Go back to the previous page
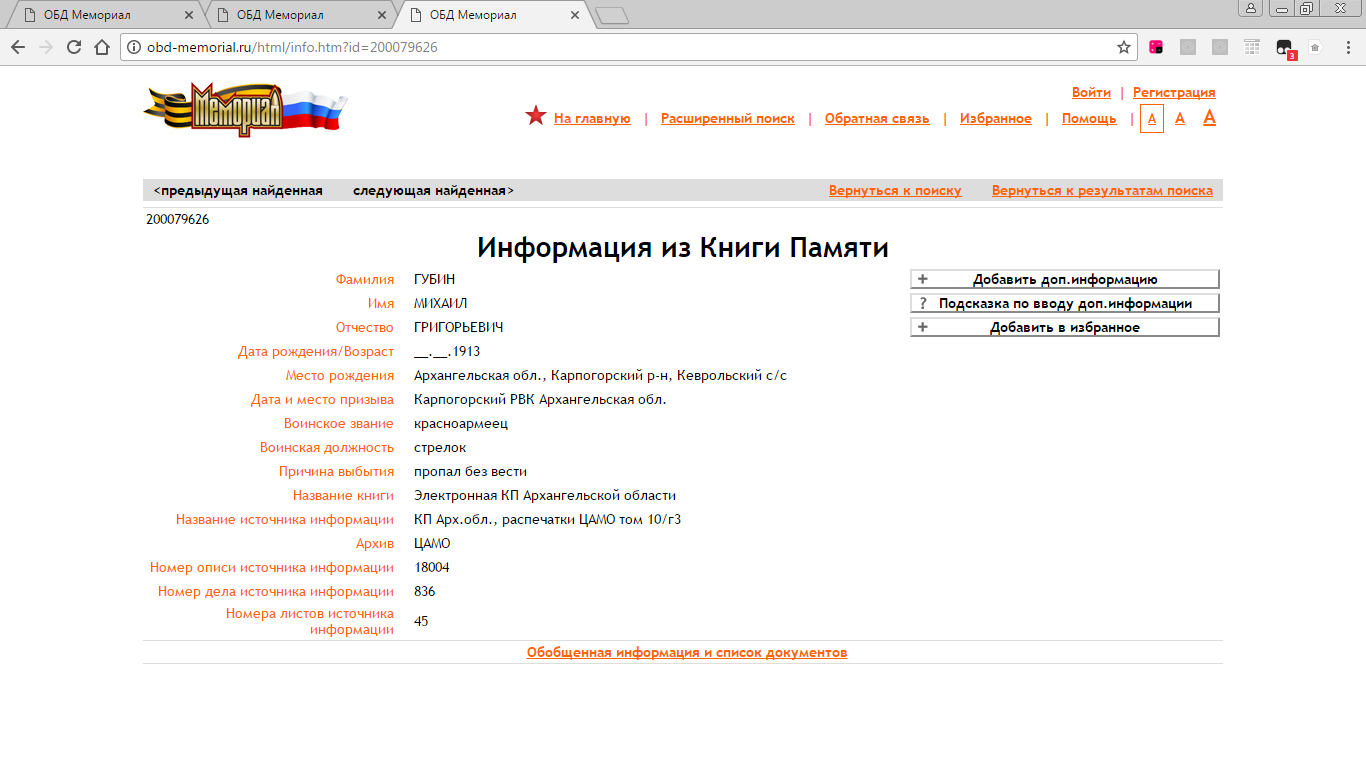This screenshot has width=1366, height=768. pos(18,47)
